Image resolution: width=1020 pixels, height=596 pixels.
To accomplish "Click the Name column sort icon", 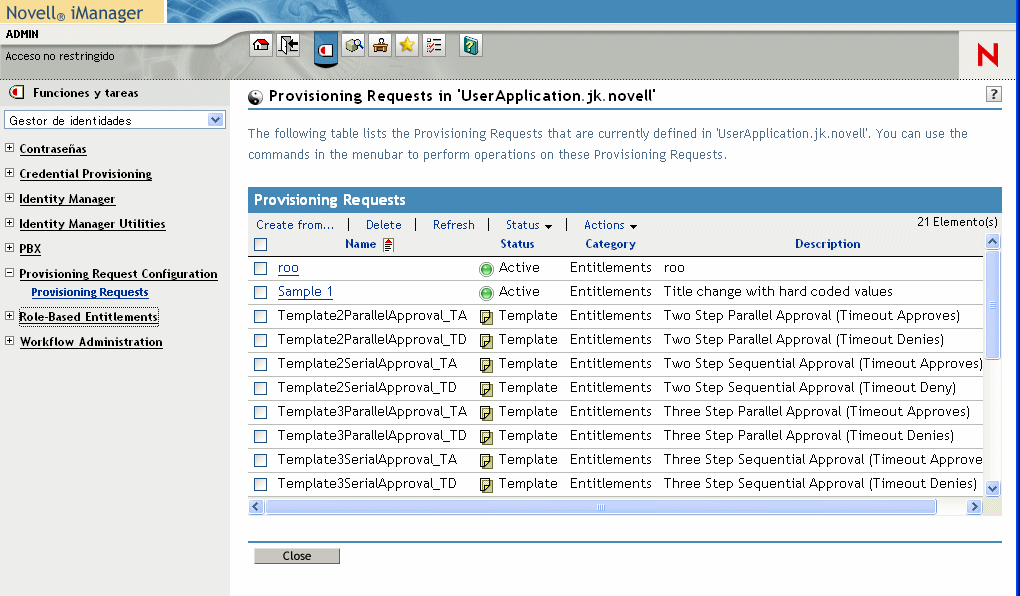I will [x=388, y=245].
